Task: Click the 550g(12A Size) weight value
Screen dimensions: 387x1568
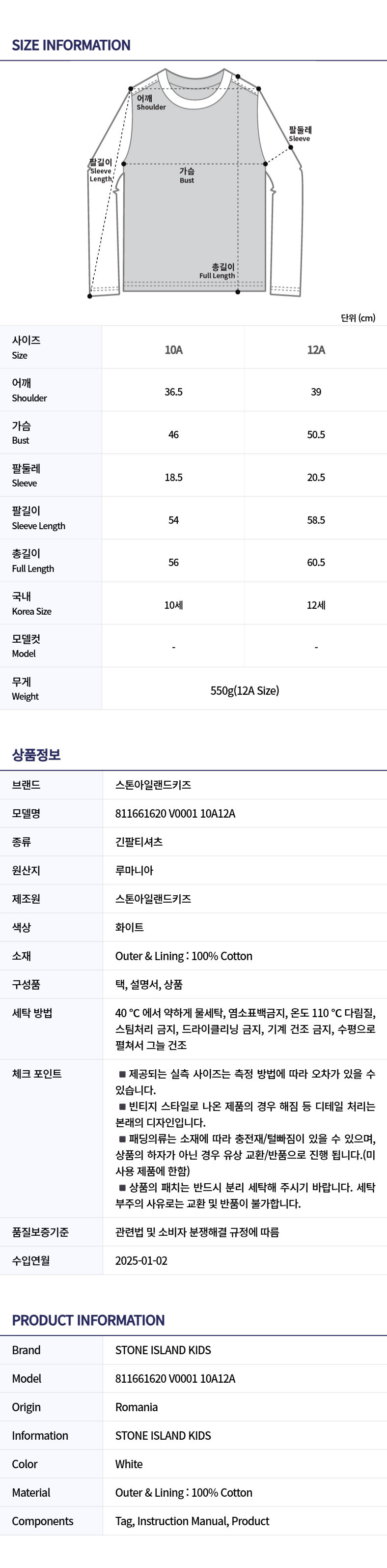Action: click(245, 690)
